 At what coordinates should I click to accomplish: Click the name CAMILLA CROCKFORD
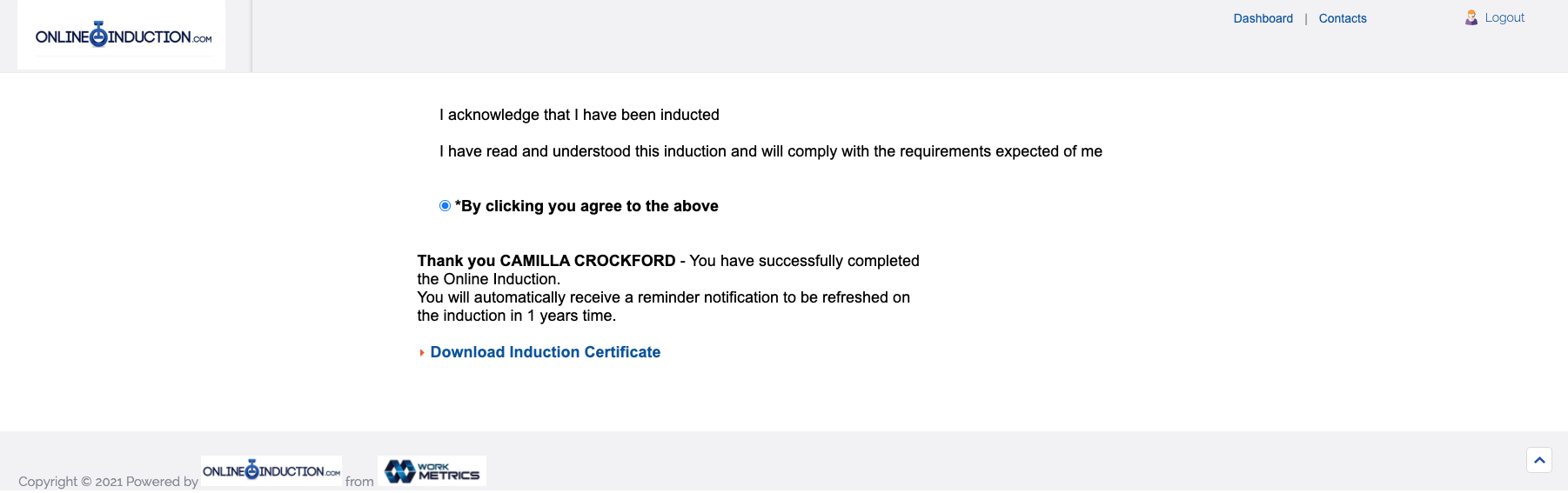tap(587, 261)
